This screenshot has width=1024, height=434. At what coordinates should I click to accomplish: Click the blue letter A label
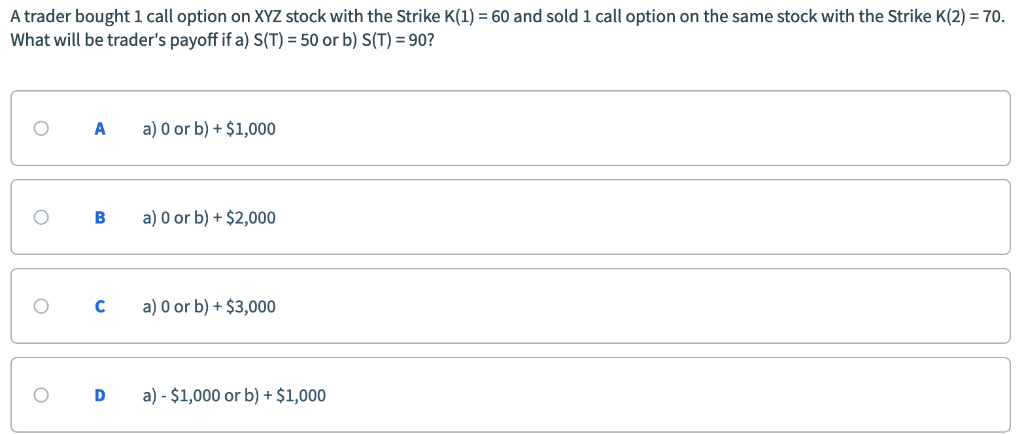[x=99, y=129]
